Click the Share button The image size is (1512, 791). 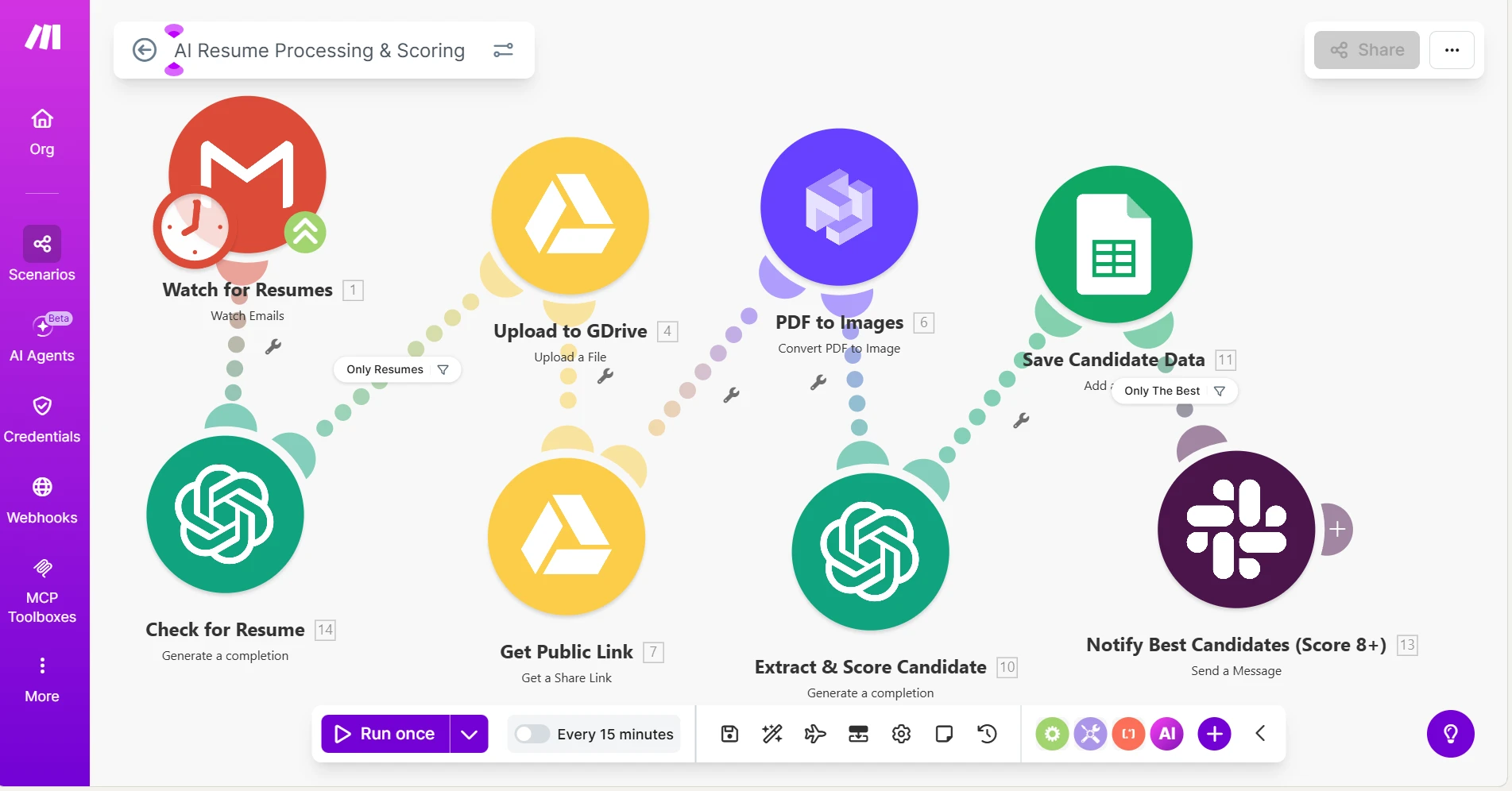pos(1367,50)
